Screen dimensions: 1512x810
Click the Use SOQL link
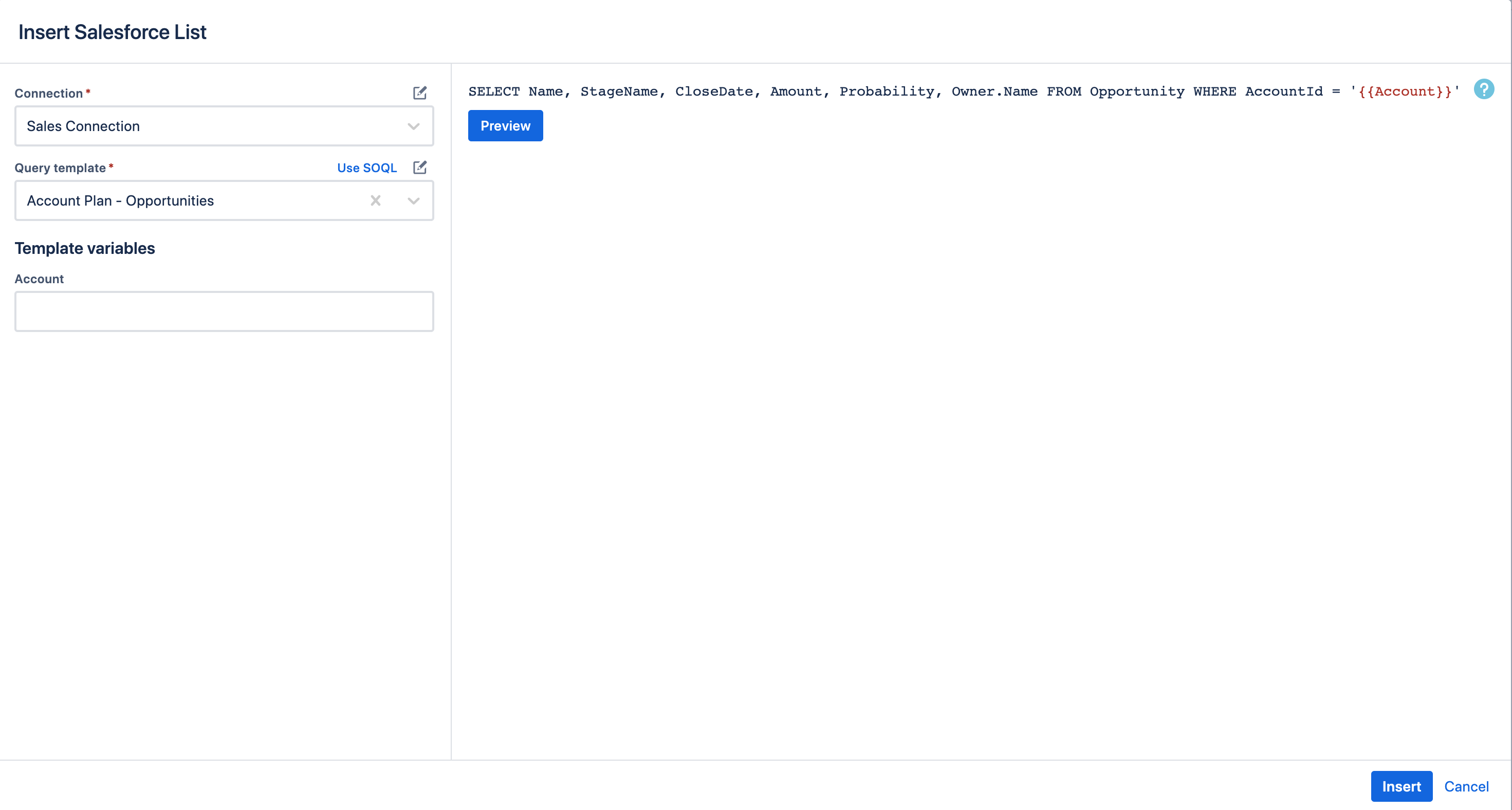click(x=367, y=168)
